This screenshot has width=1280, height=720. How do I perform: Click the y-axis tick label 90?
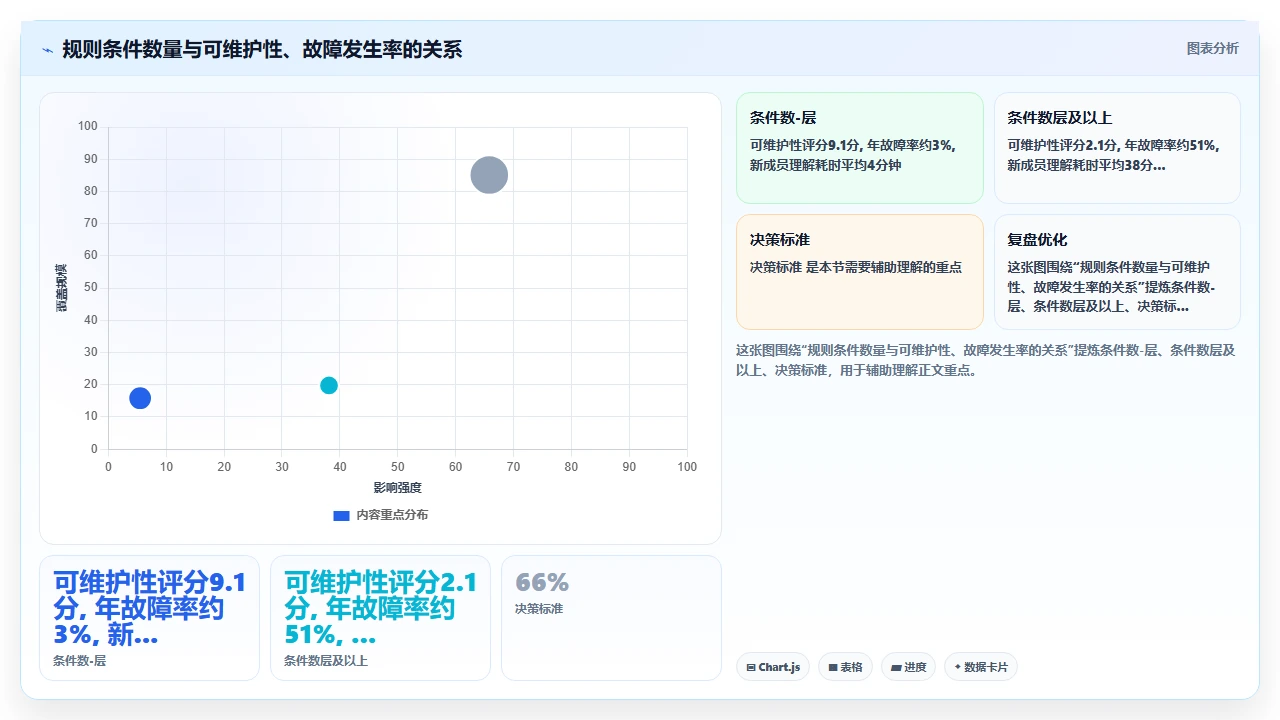coord(91,159)
